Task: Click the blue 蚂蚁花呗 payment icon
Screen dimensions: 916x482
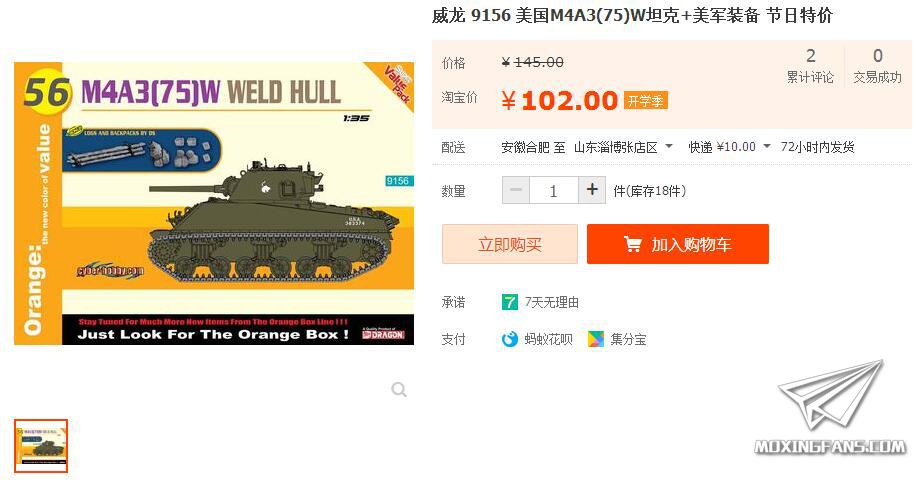Action: click(509, 339)
